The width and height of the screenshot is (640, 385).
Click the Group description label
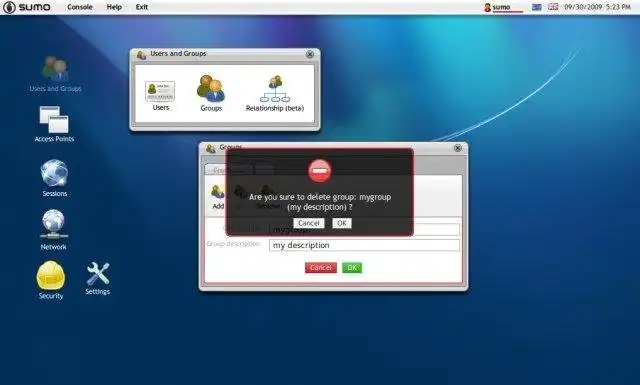233,244
